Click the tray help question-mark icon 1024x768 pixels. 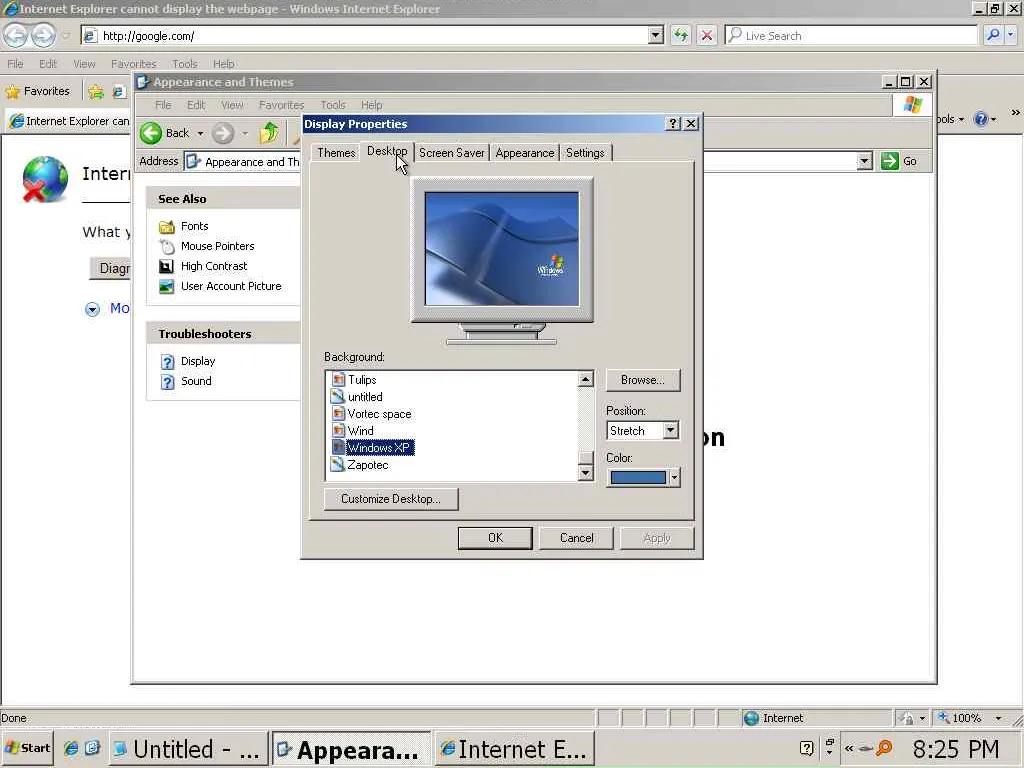807,748
